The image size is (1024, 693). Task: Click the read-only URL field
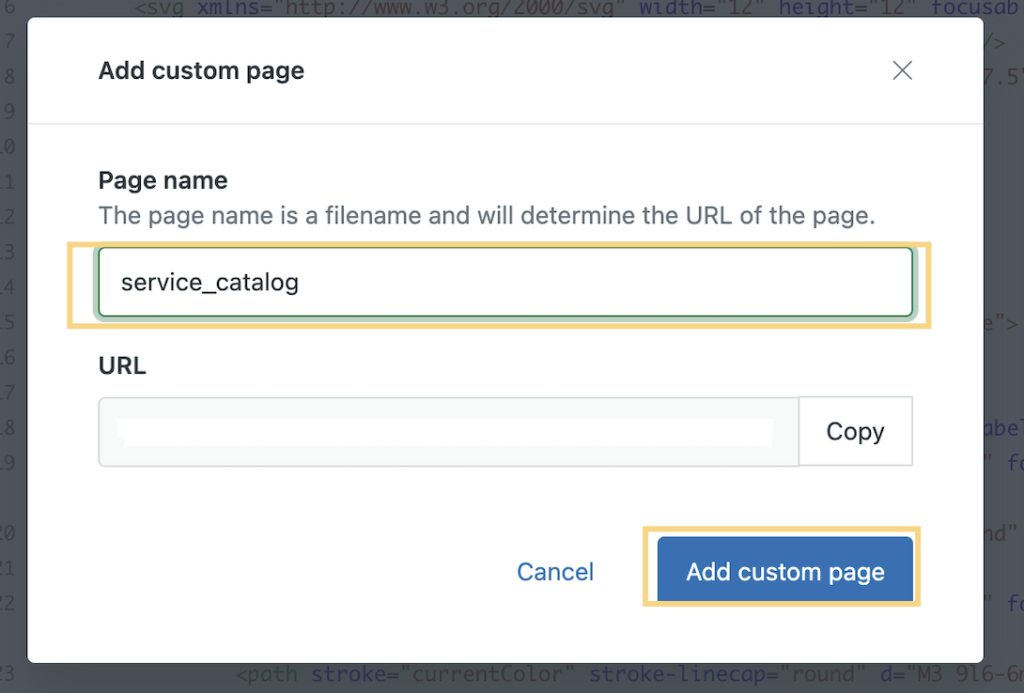[449, 432]
